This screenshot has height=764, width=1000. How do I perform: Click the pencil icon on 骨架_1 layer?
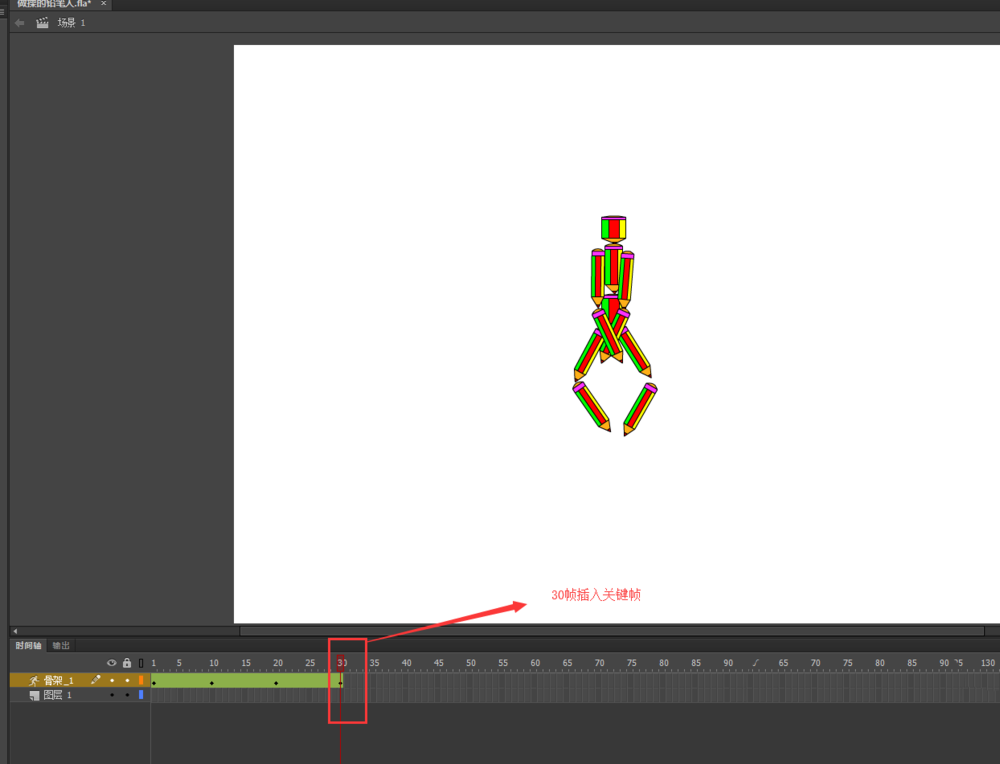(x=96, y=680)
